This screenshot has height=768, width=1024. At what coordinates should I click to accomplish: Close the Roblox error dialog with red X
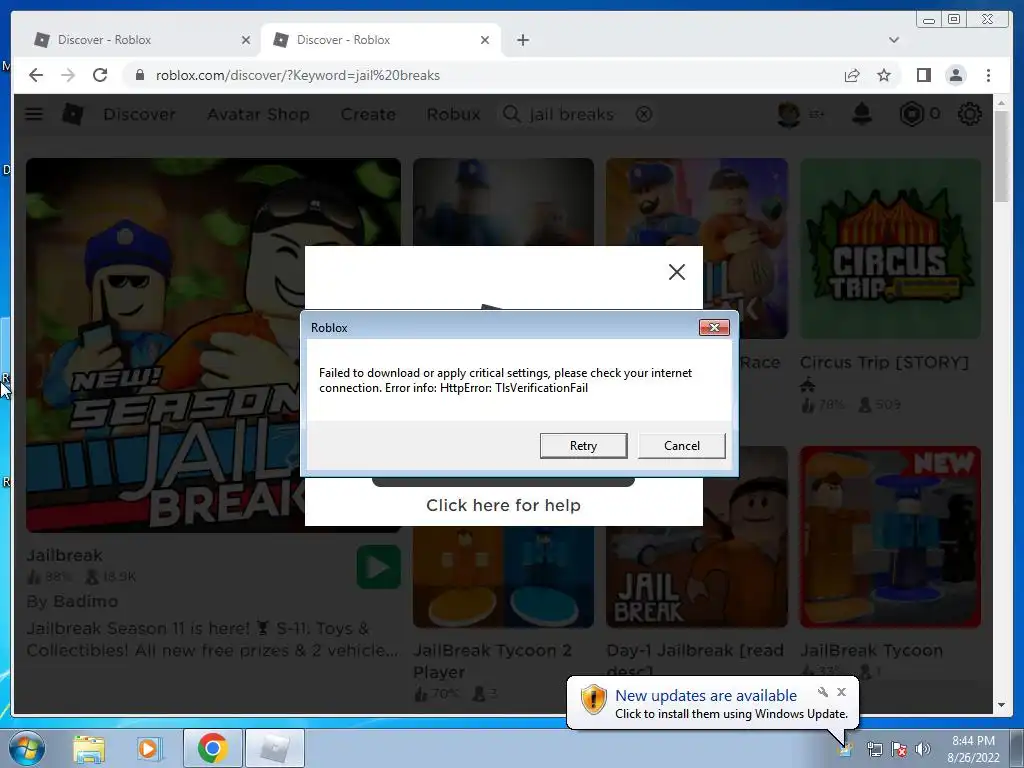[714, 327]
